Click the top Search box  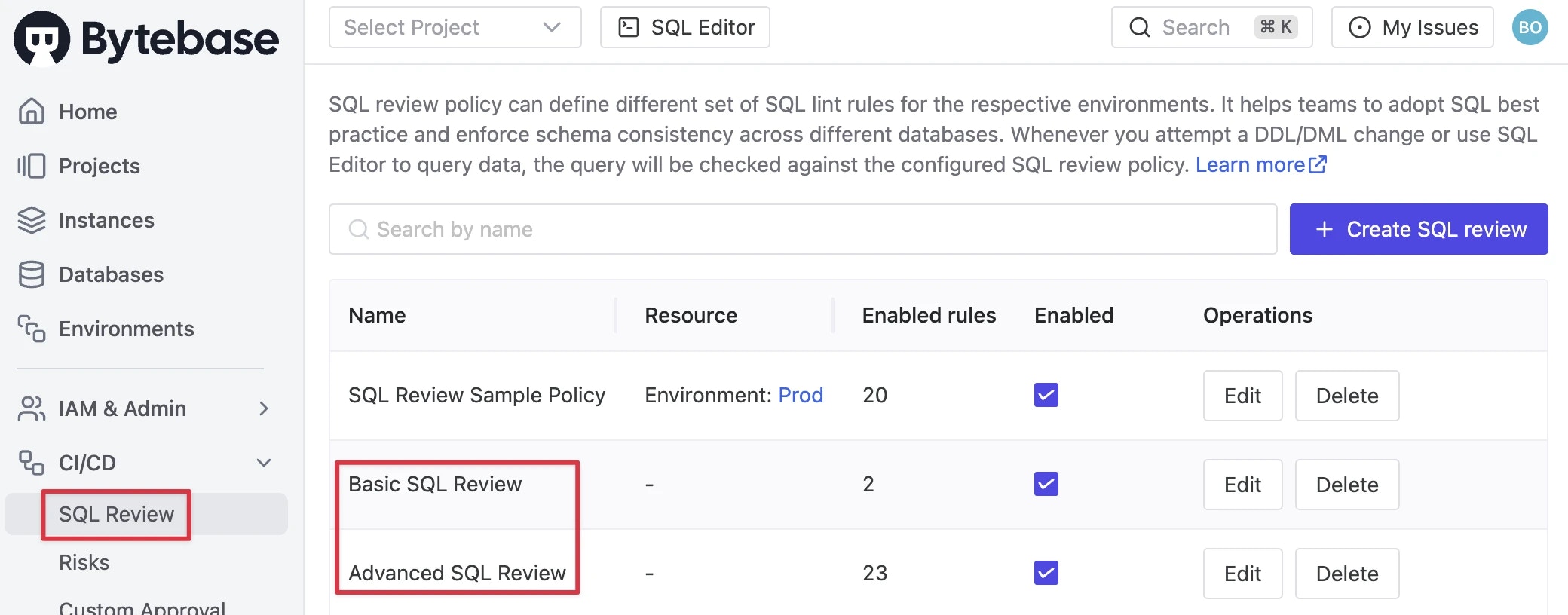click(1212, 27)
